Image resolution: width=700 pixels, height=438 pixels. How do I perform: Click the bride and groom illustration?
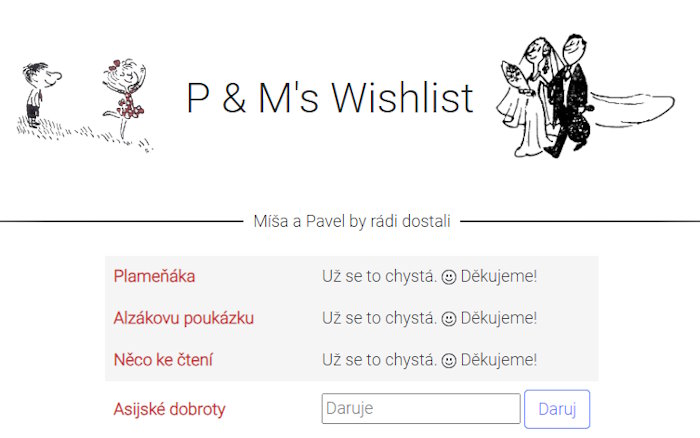(585, 96)
